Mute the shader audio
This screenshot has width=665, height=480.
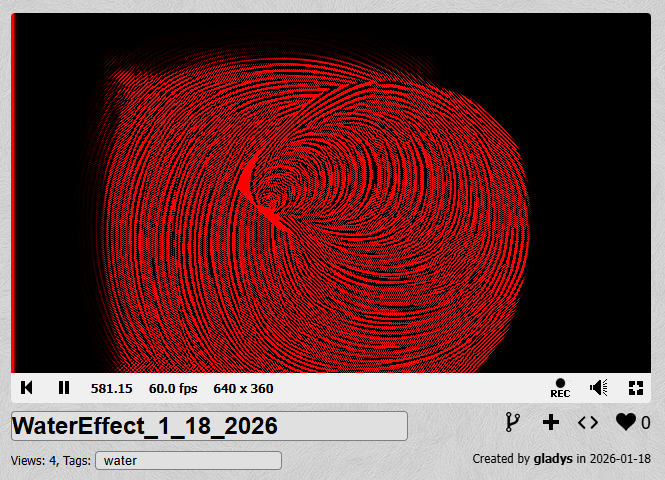click(x=598, y=388)
